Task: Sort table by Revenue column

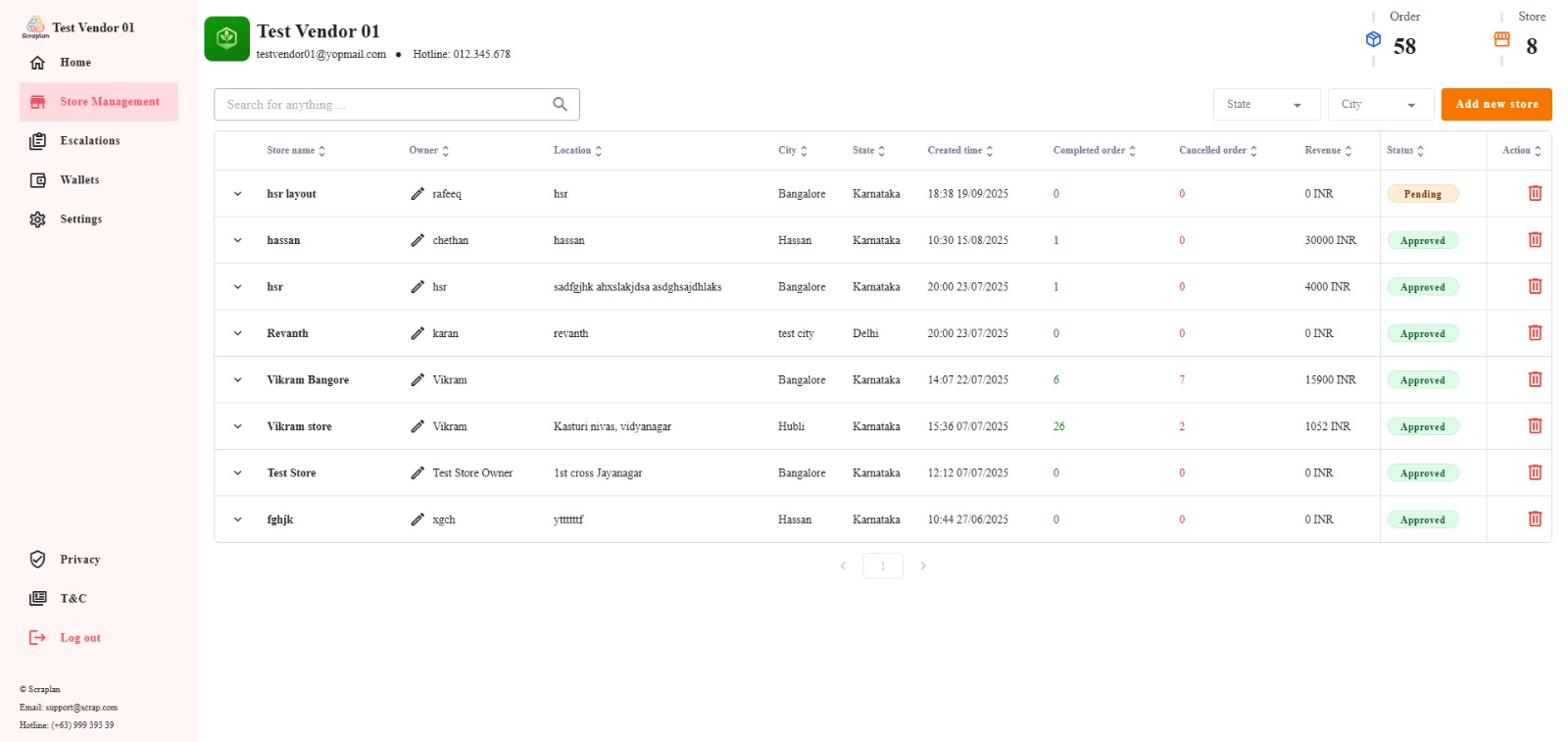Action: coord(1328,151)
